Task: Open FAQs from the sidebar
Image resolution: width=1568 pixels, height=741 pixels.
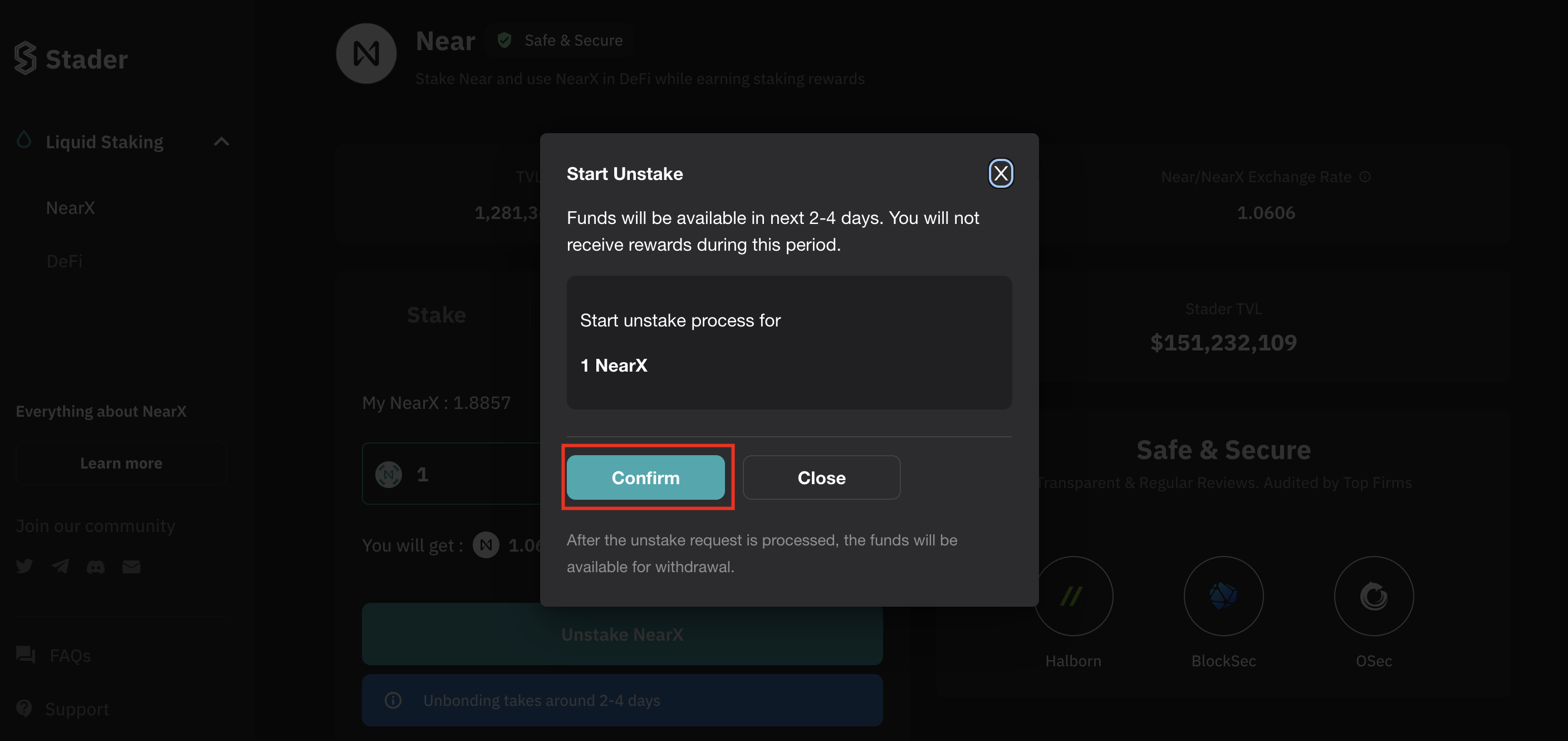Action: (x=70, y=655)
